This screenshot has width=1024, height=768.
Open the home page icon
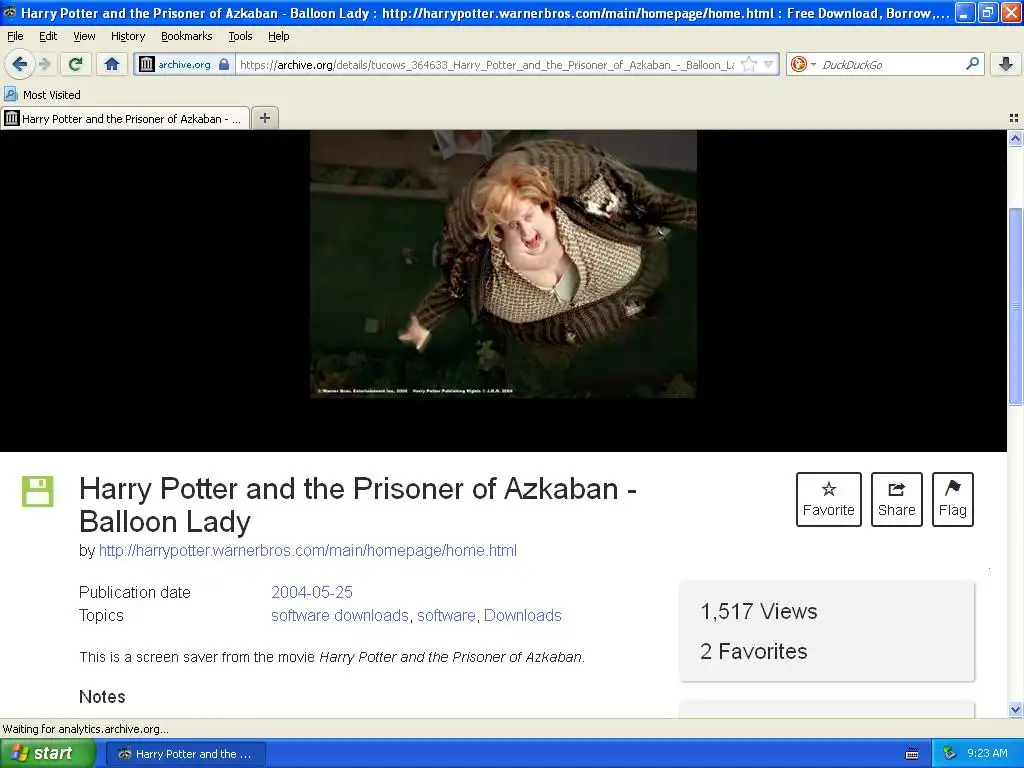click(112, 64)
